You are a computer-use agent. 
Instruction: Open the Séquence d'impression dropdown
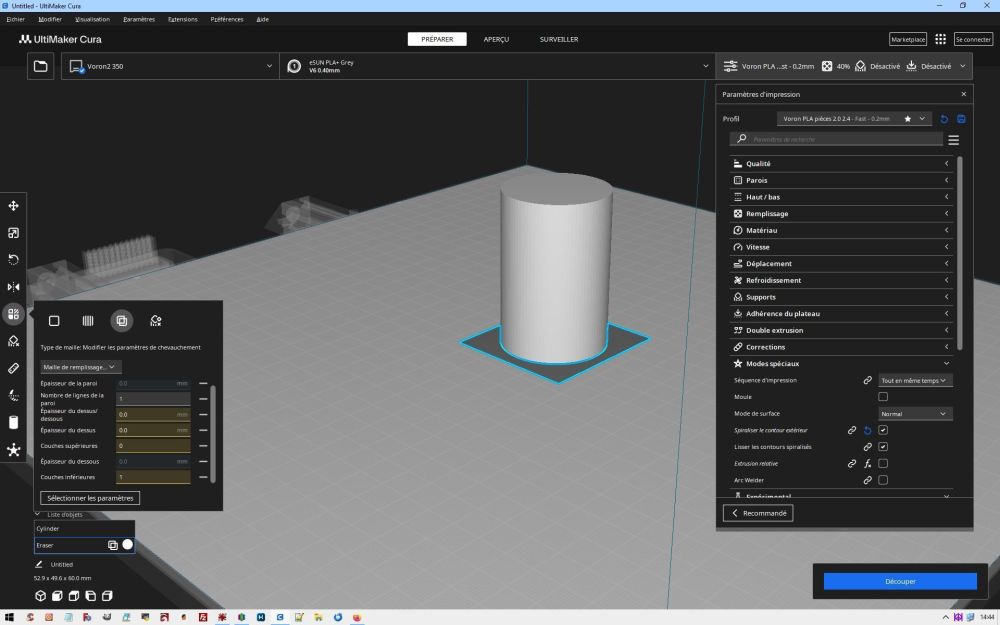click(x=915, y=381)
